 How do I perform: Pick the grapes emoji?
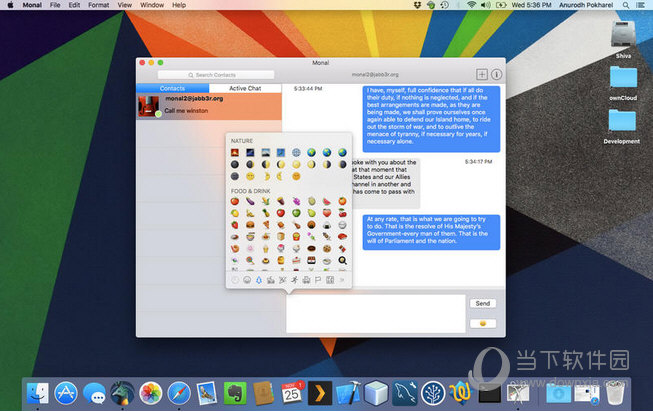(x=296, y=201)
